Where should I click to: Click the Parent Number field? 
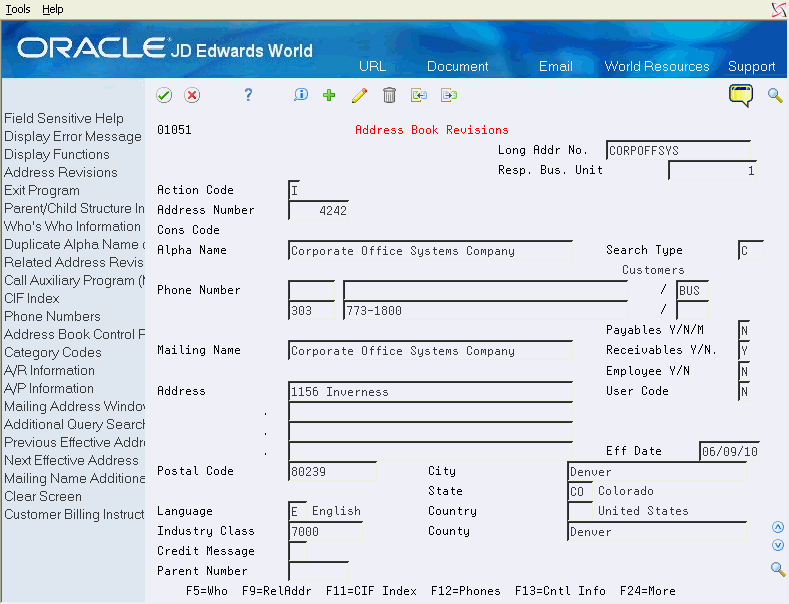coord(319,571)
